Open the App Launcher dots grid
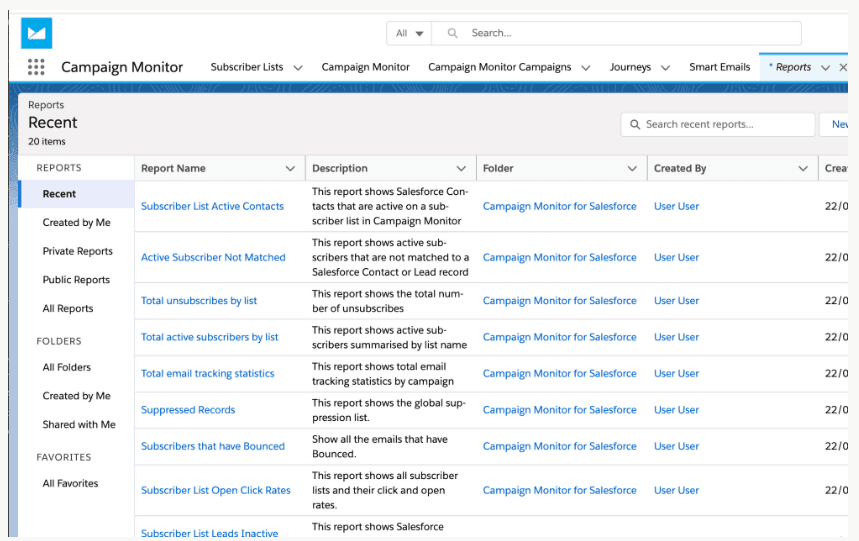 36,67
